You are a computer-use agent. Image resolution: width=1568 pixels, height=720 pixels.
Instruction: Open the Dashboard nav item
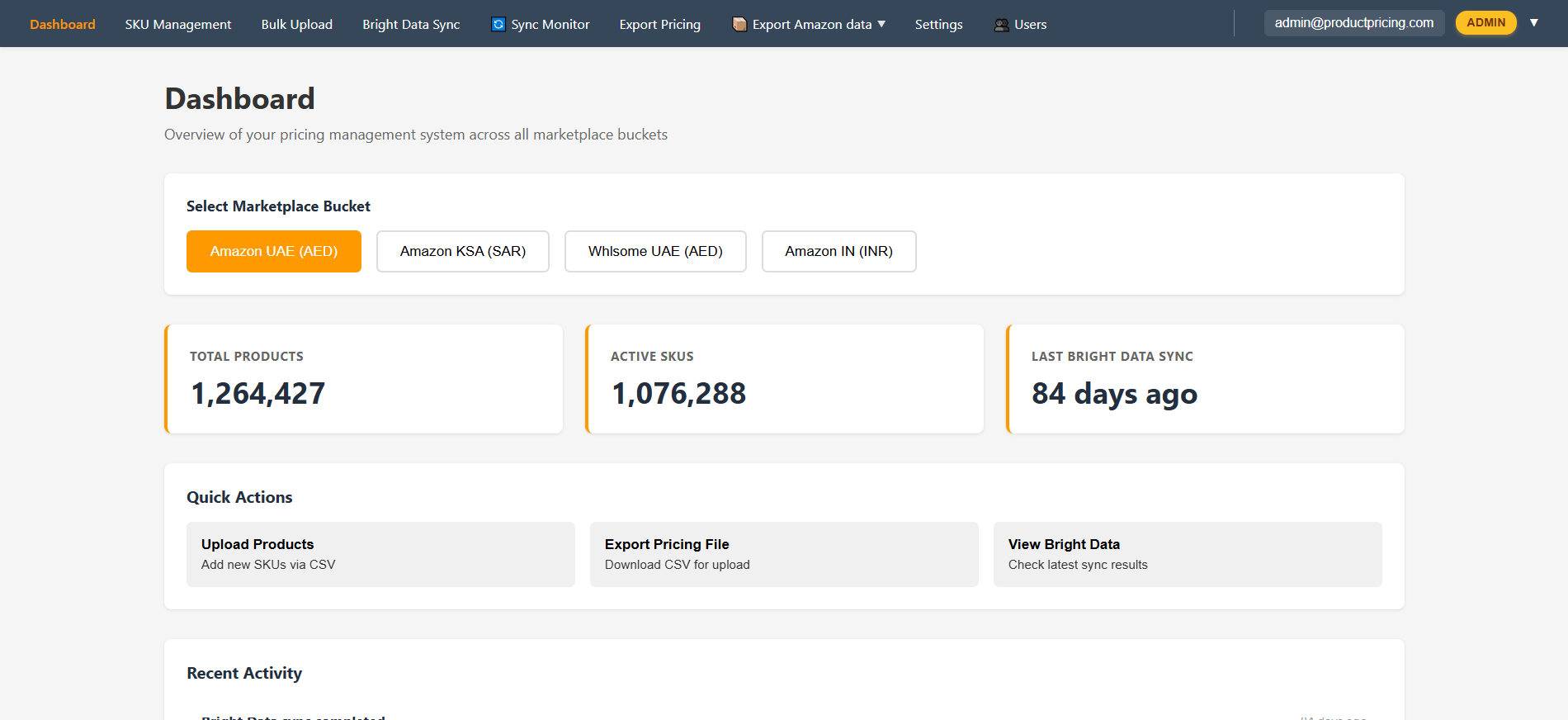(63, 25)
